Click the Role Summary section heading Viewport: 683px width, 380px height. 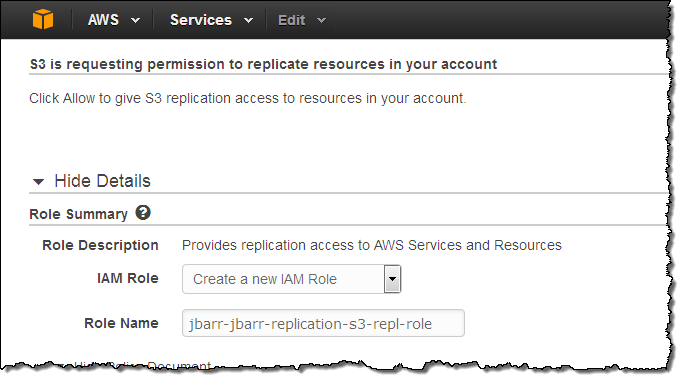pos(78,214)
